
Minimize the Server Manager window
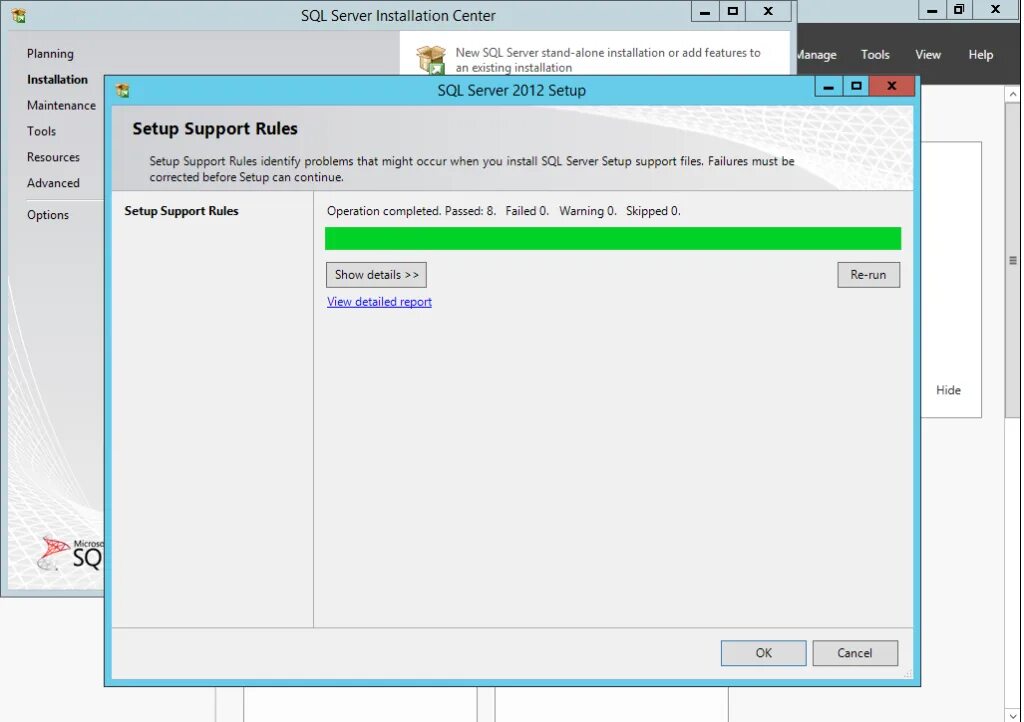932,10
